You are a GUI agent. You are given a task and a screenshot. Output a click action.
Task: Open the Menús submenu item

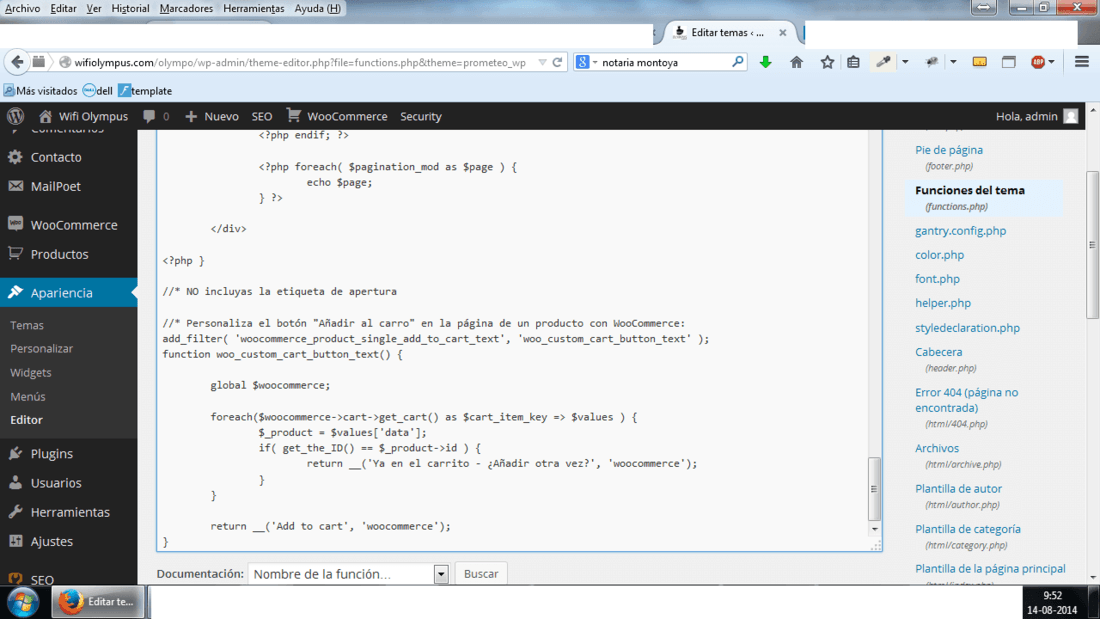coord(27,396)
